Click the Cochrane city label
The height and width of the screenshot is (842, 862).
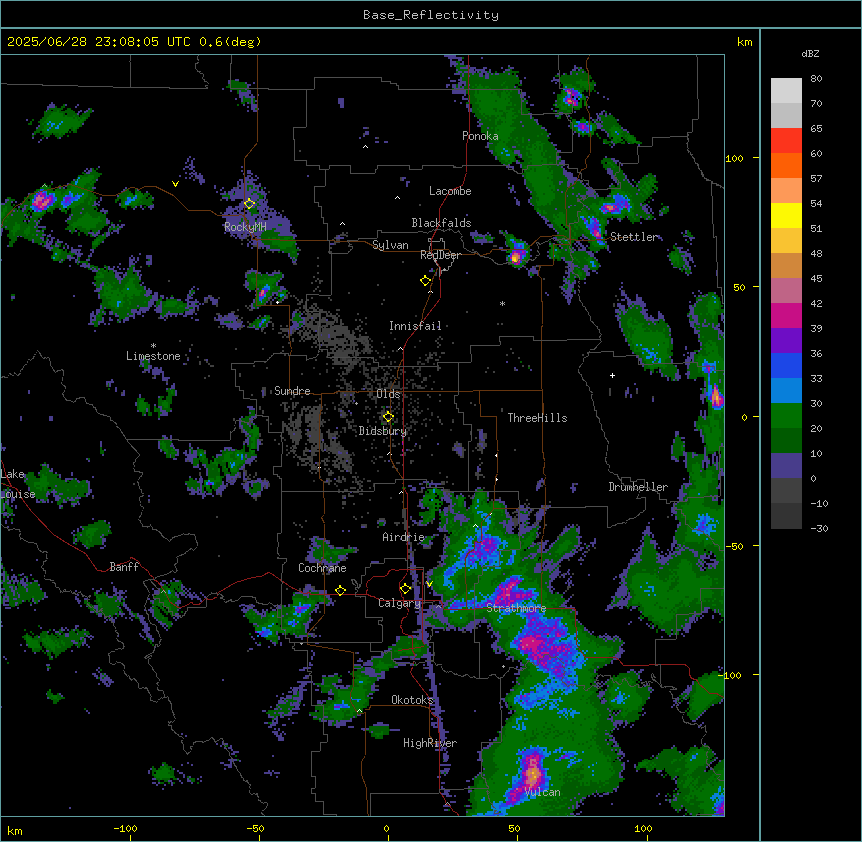pos(322,568)
